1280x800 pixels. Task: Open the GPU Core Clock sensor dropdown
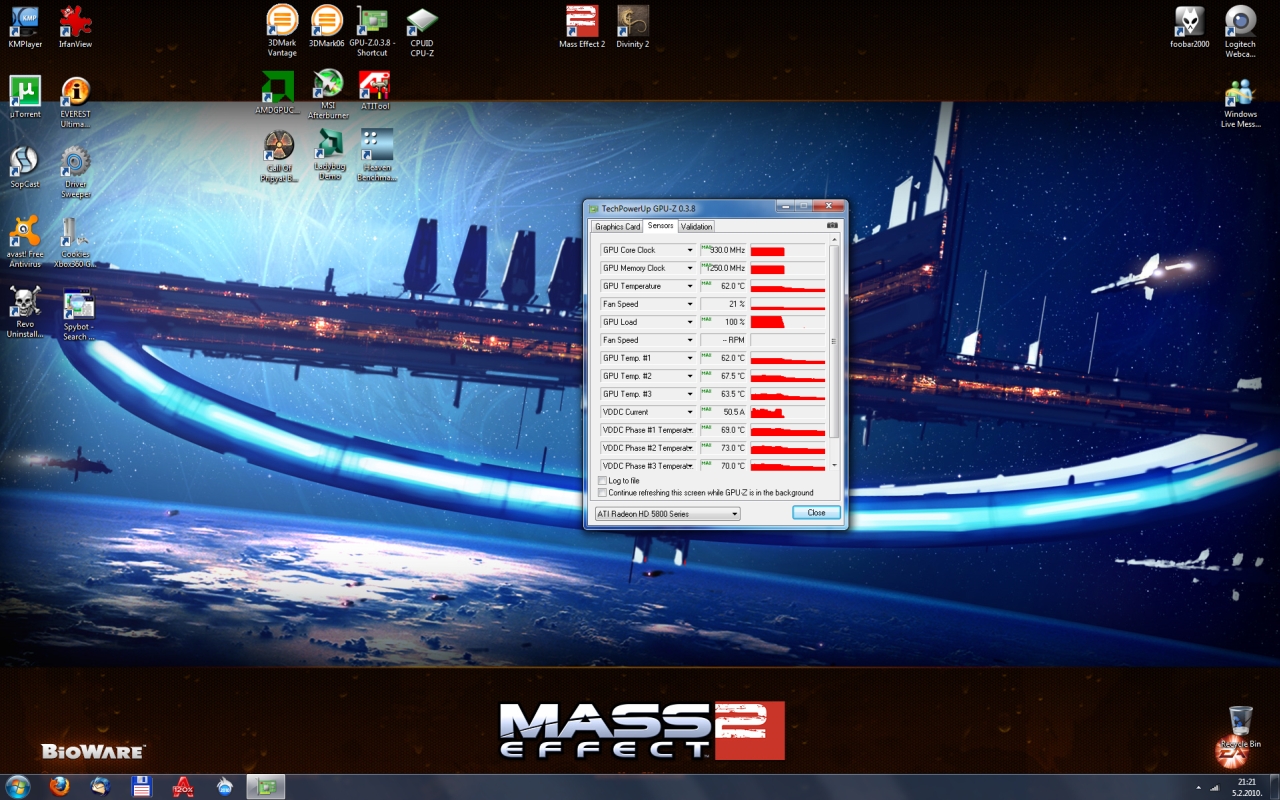pos(689,250)
